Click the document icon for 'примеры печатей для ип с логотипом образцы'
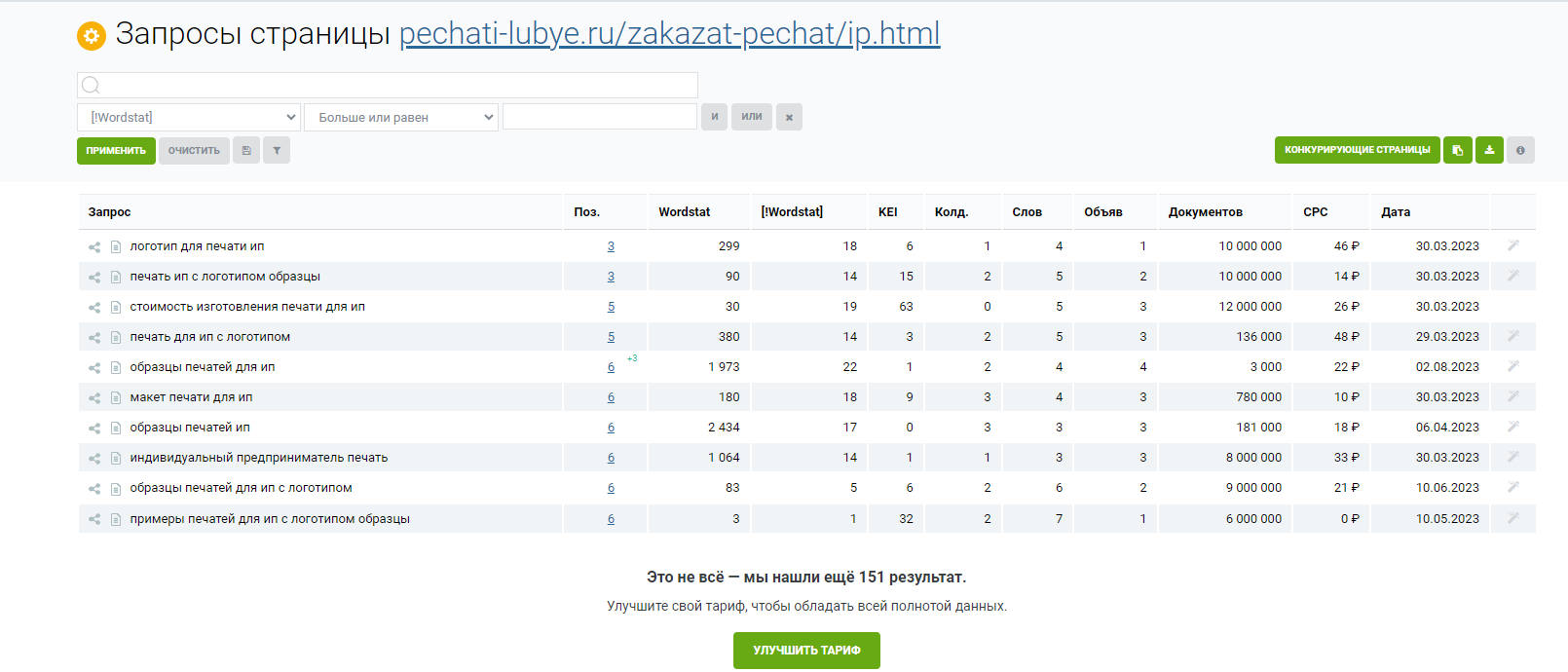1568x672 pixels. pyautogui.click(x=116, y=519)
